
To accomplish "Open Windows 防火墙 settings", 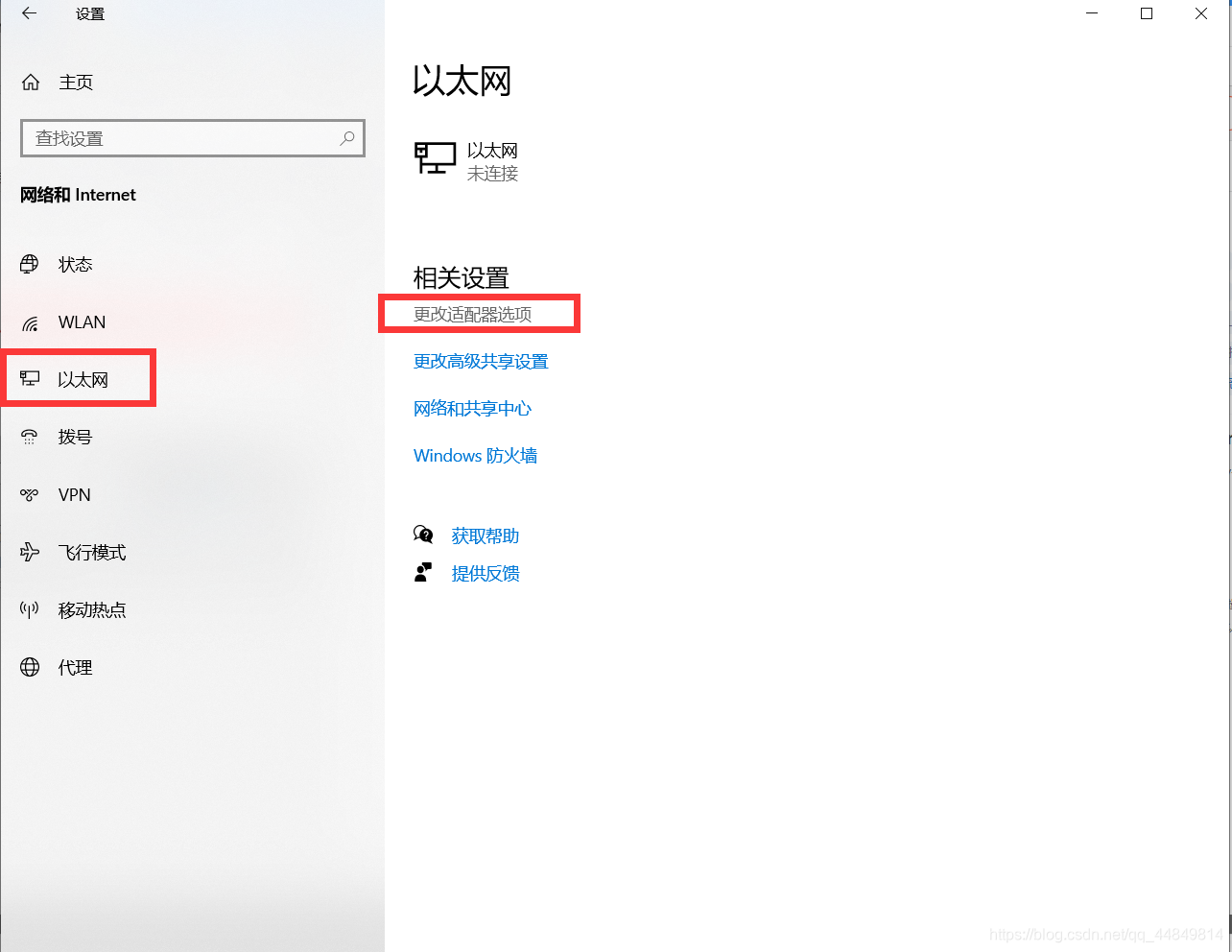I will [475, 455].
